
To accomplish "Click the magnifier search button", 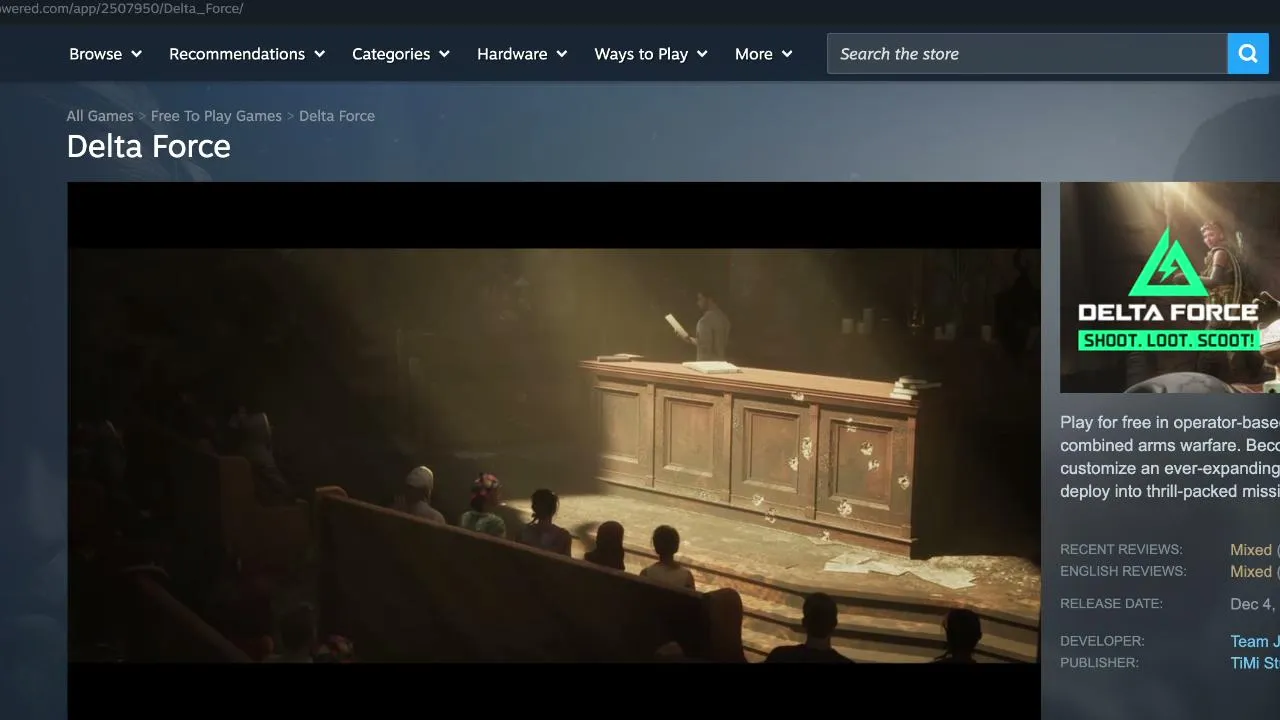I will (1248, 54).
